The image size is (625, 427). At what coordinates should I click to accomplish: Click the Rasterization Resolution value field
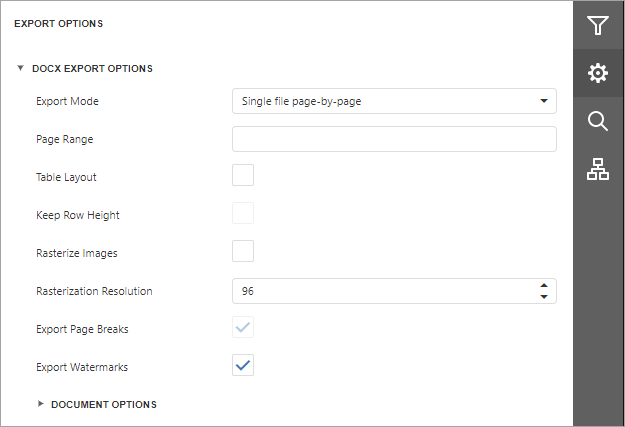point(382,291)
